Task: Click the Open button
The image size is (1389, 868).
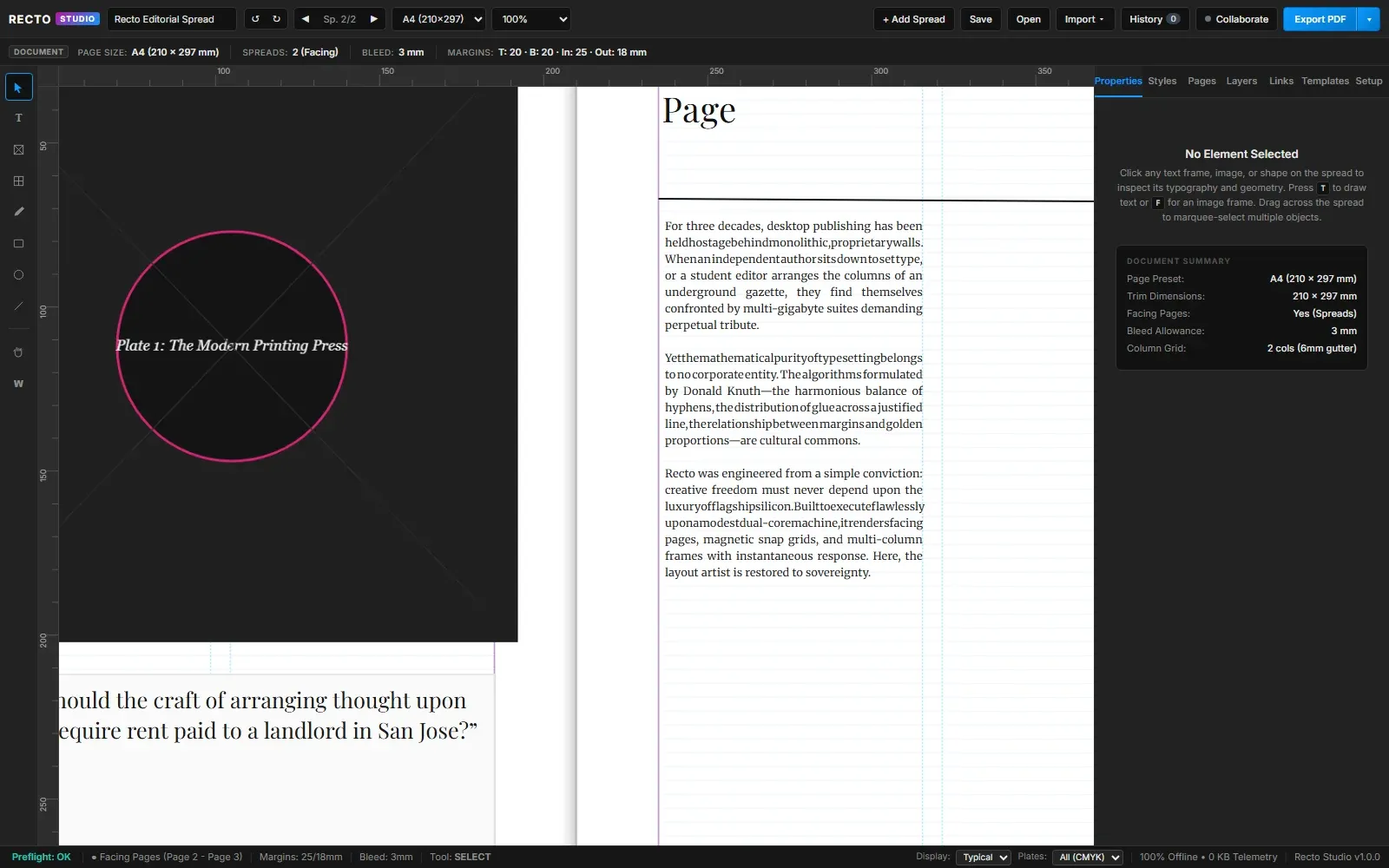Action: tap(1029, 19)
